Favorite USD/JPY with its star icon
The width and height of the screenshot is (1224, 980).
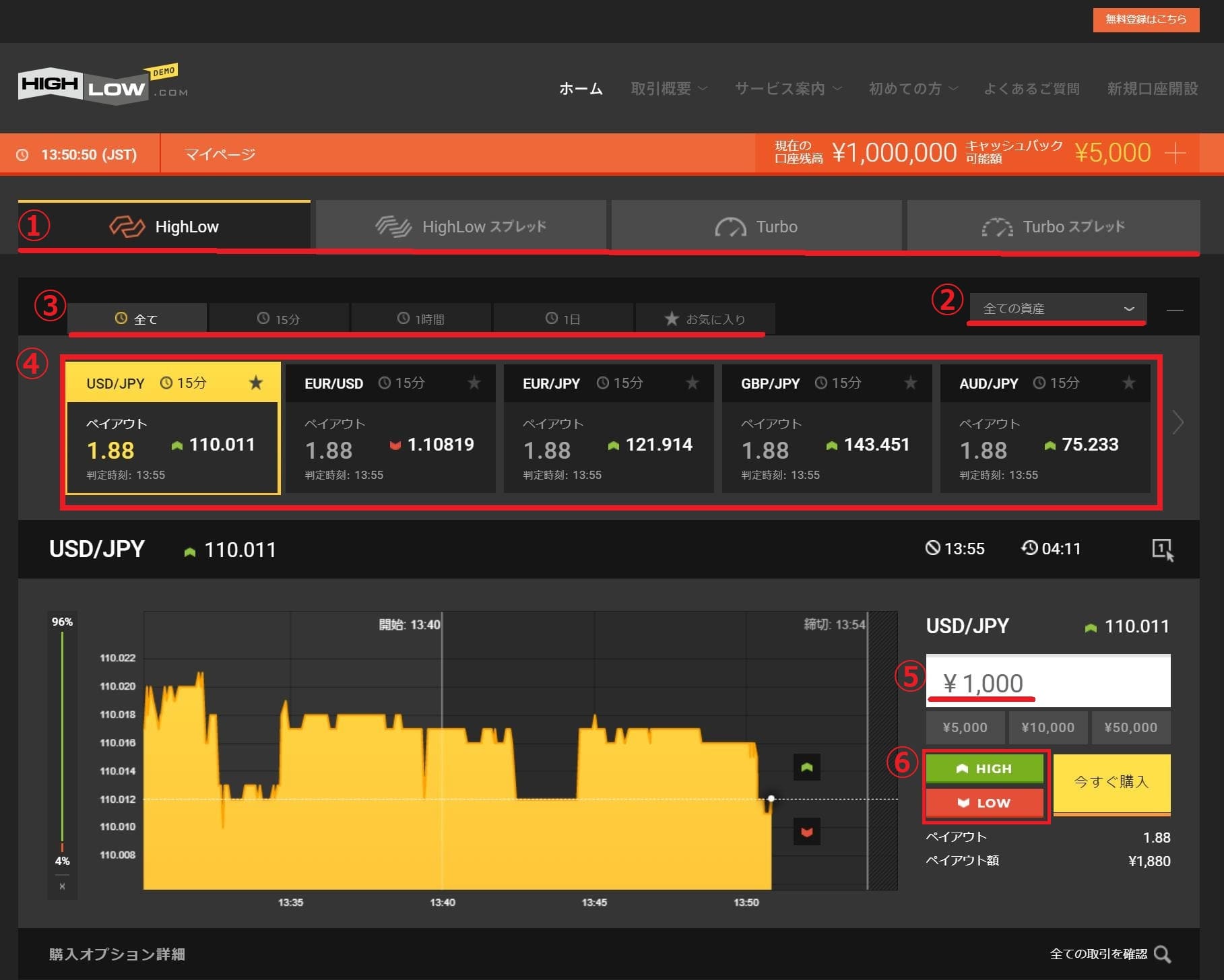click(x=256, y=383)
